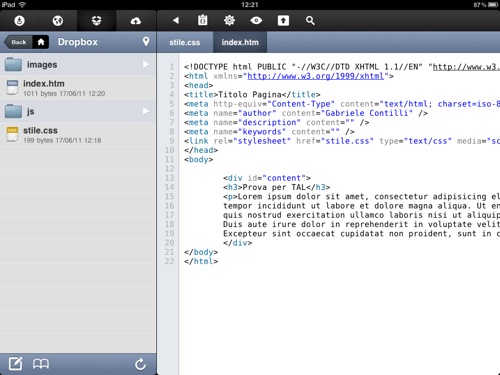500x375 pixels.
Task: Click the 'Titolo Pagina' title text
Action: pos(250,95)
